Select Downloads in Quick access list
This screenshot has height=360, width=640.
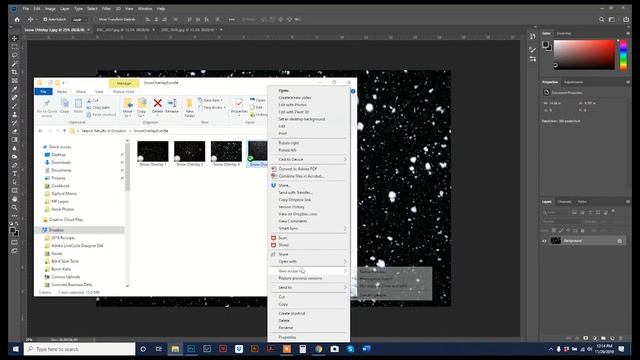click(x=61, y=162)
